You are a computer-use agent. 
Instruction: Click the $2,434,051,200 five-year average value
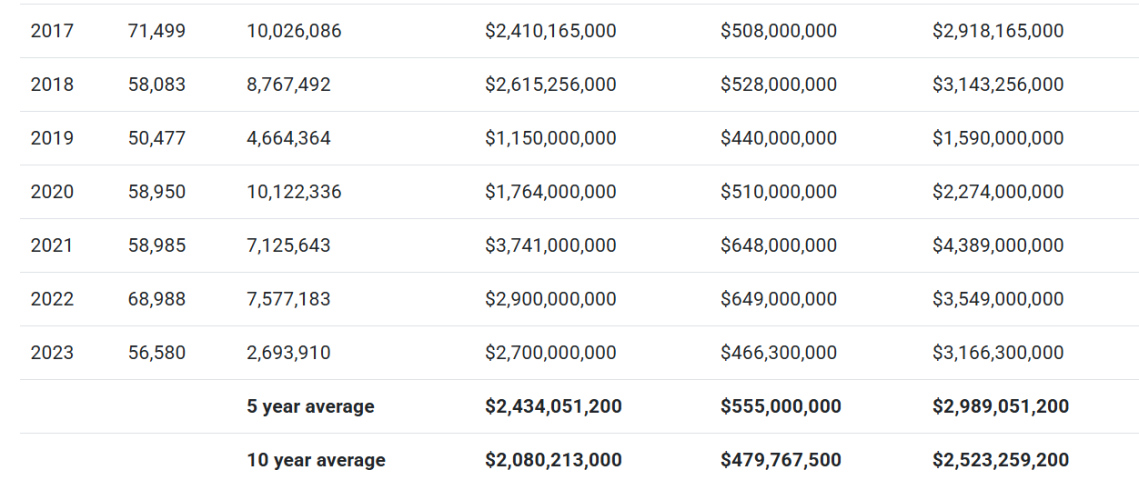(553, 406)
